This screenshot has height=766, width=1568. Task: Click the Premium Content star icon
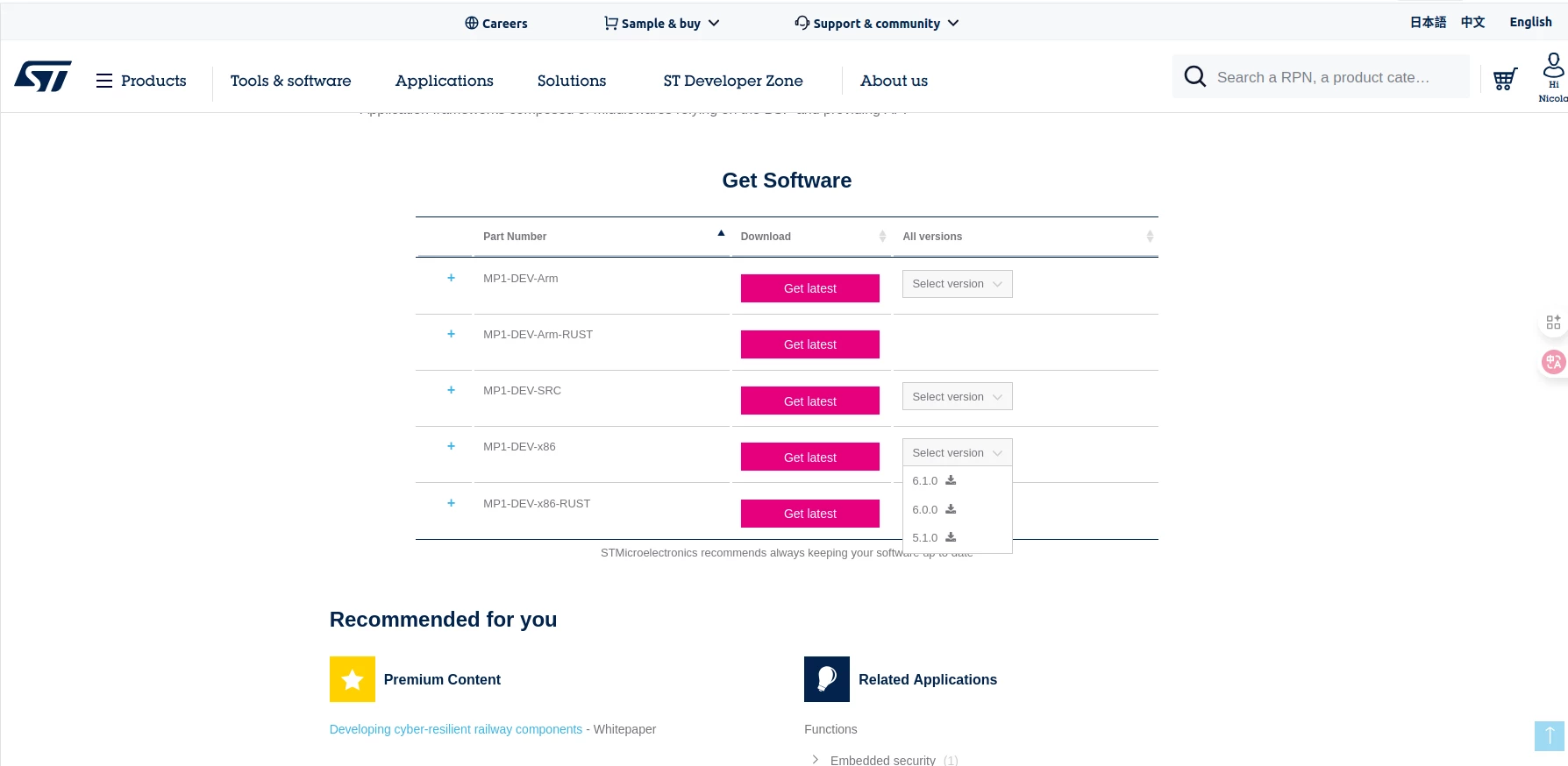pyautogui.click(x=353, y=679)
